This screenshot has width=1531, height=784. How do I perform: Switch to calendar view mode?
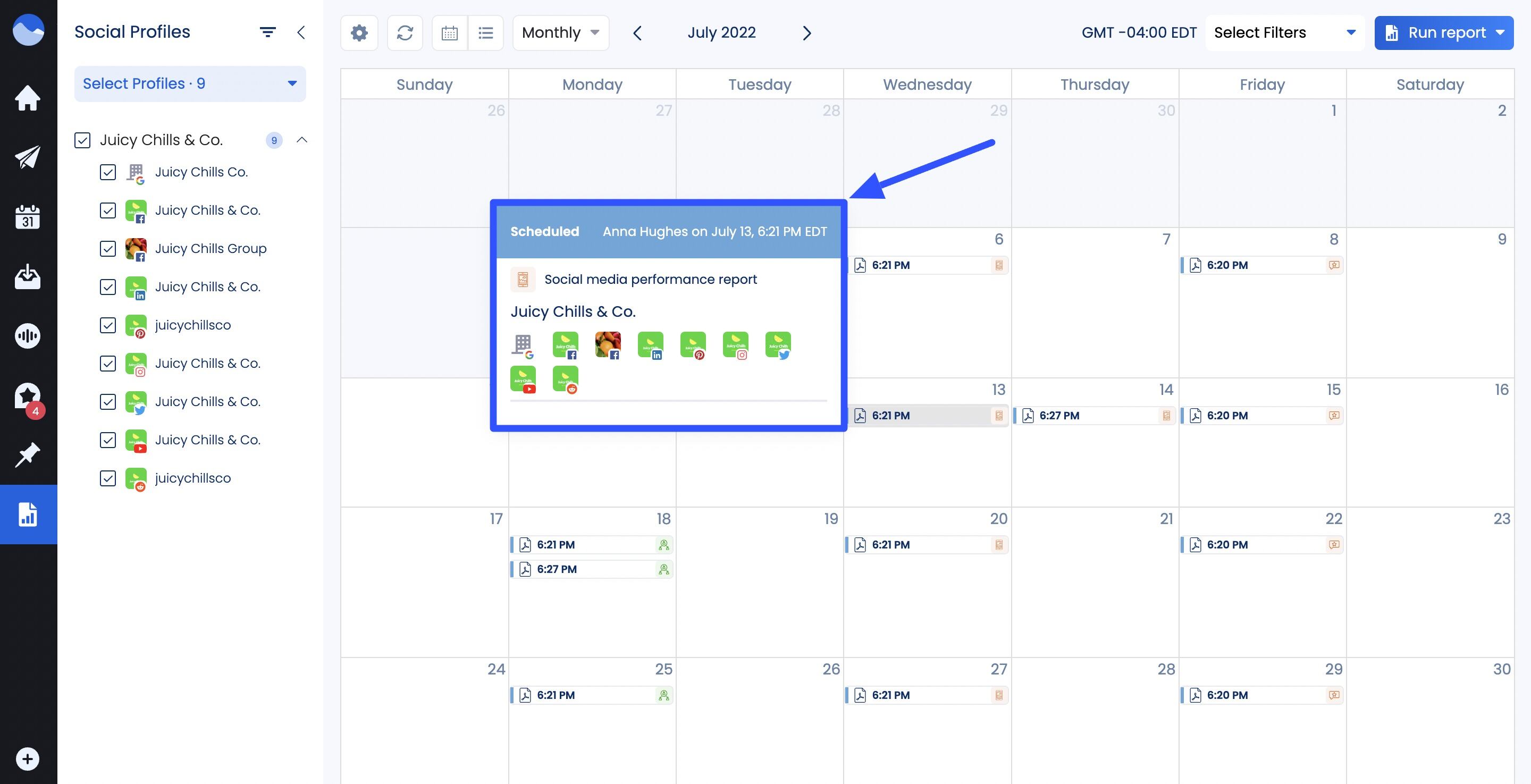coord(449,33)
